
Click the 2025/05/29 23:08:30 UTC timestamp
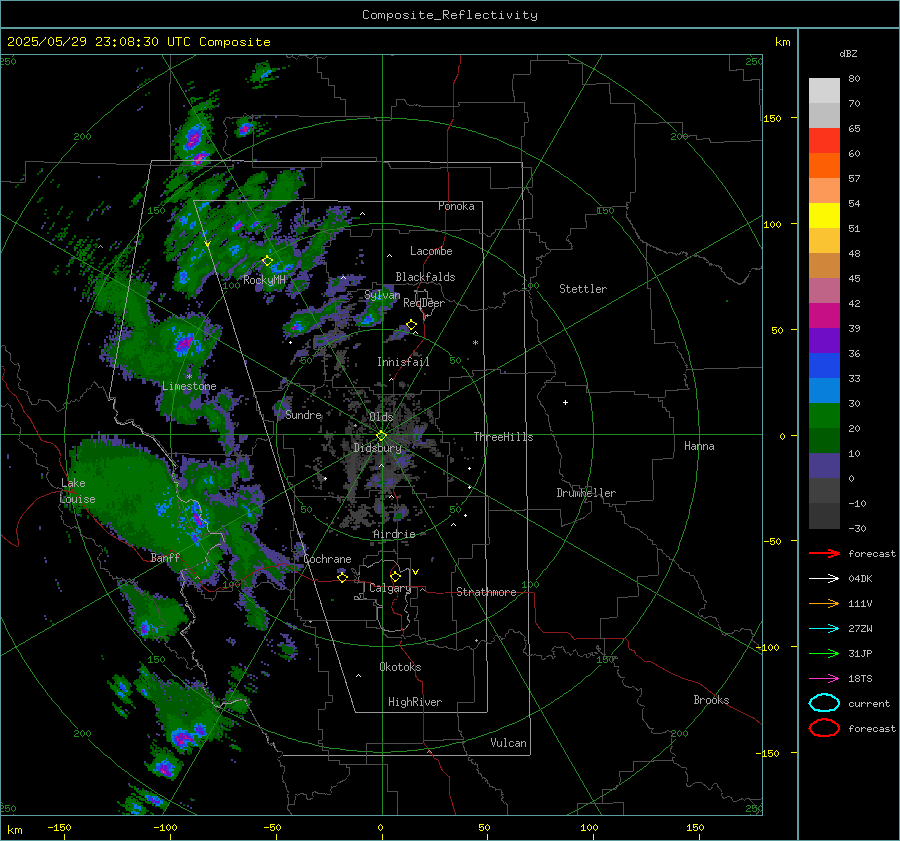[99, 42]
